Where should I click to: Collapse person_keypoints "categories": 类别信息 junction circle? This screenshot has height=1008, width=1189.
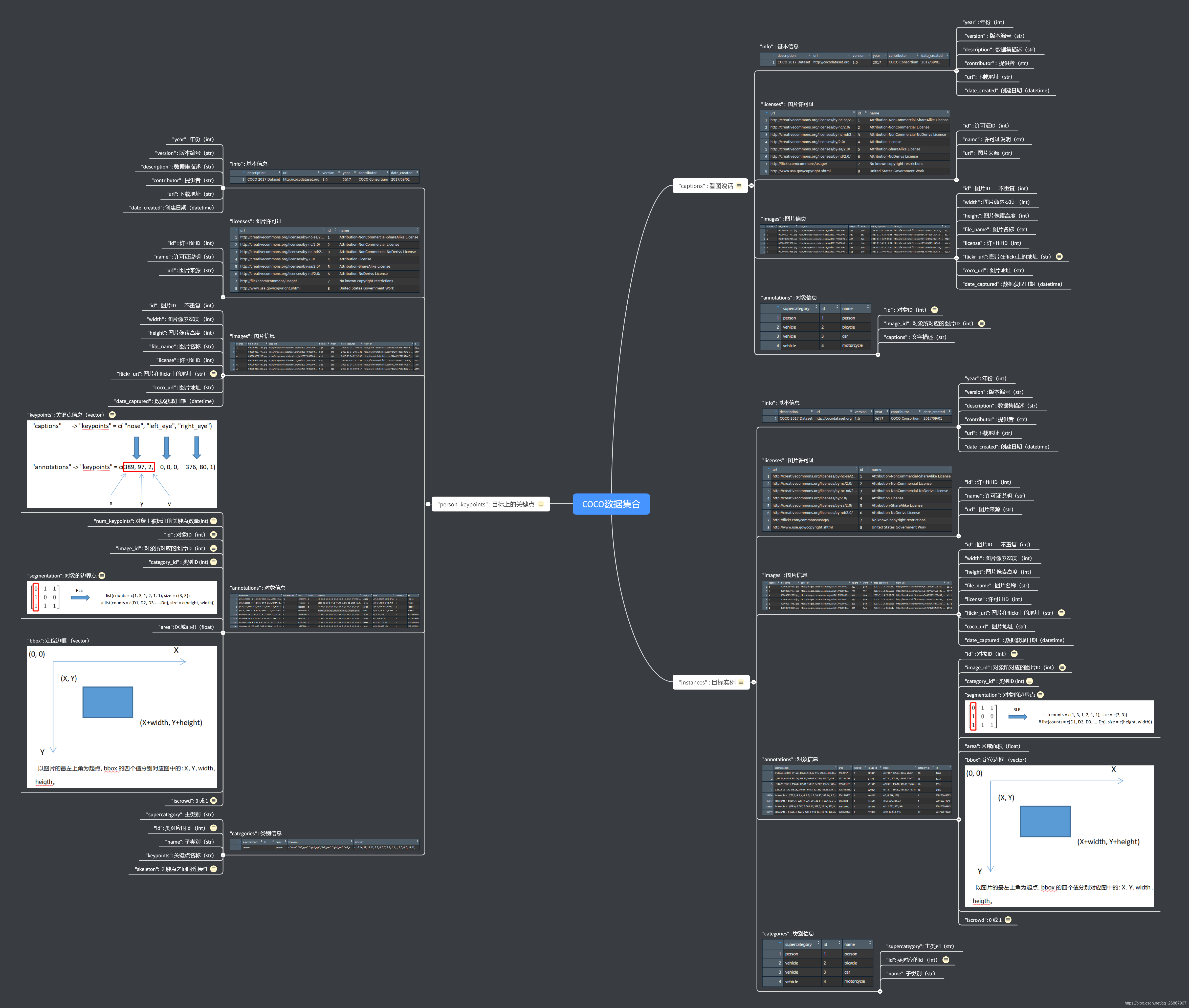pos(223,855)
